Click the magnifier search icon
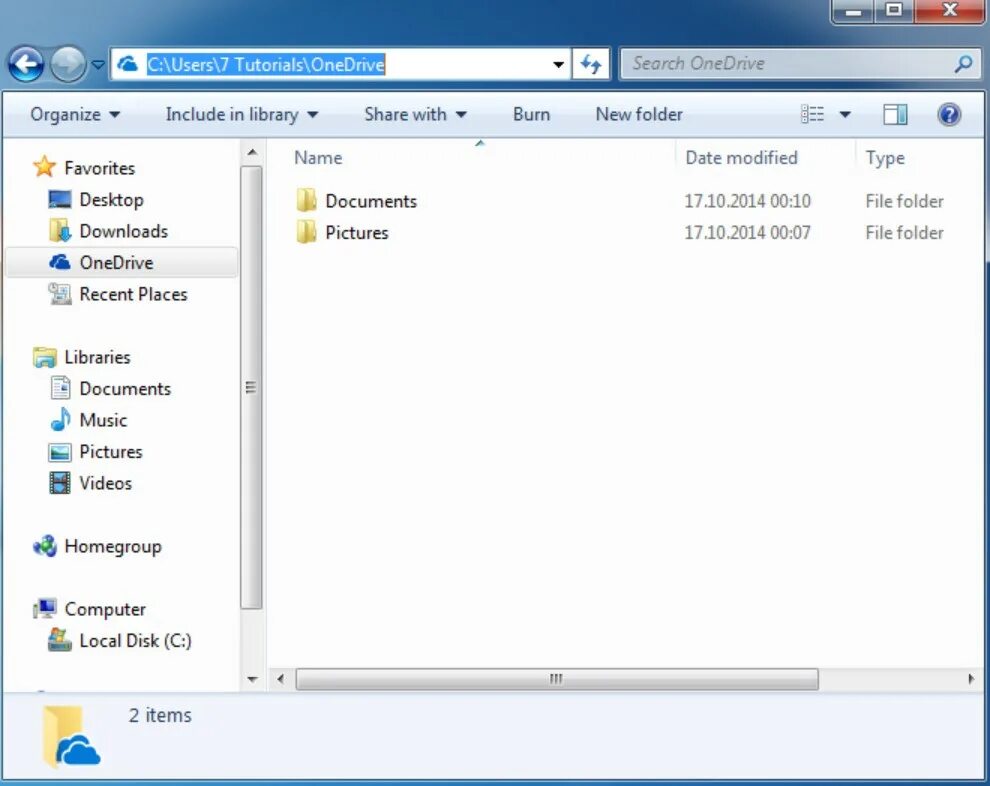Viewport: 990px width, 786px height. [x=963, y=64]
